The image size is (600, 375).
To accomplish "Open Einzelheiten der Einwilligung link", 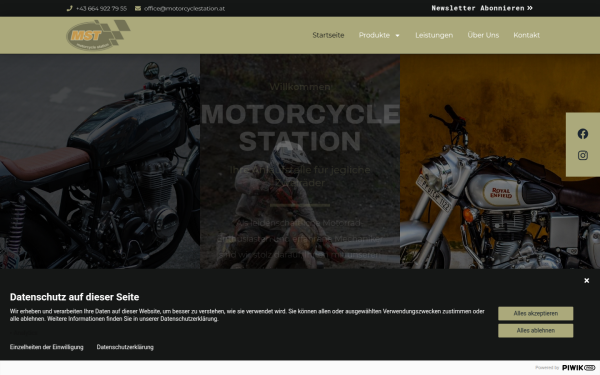I will point(47,347).
